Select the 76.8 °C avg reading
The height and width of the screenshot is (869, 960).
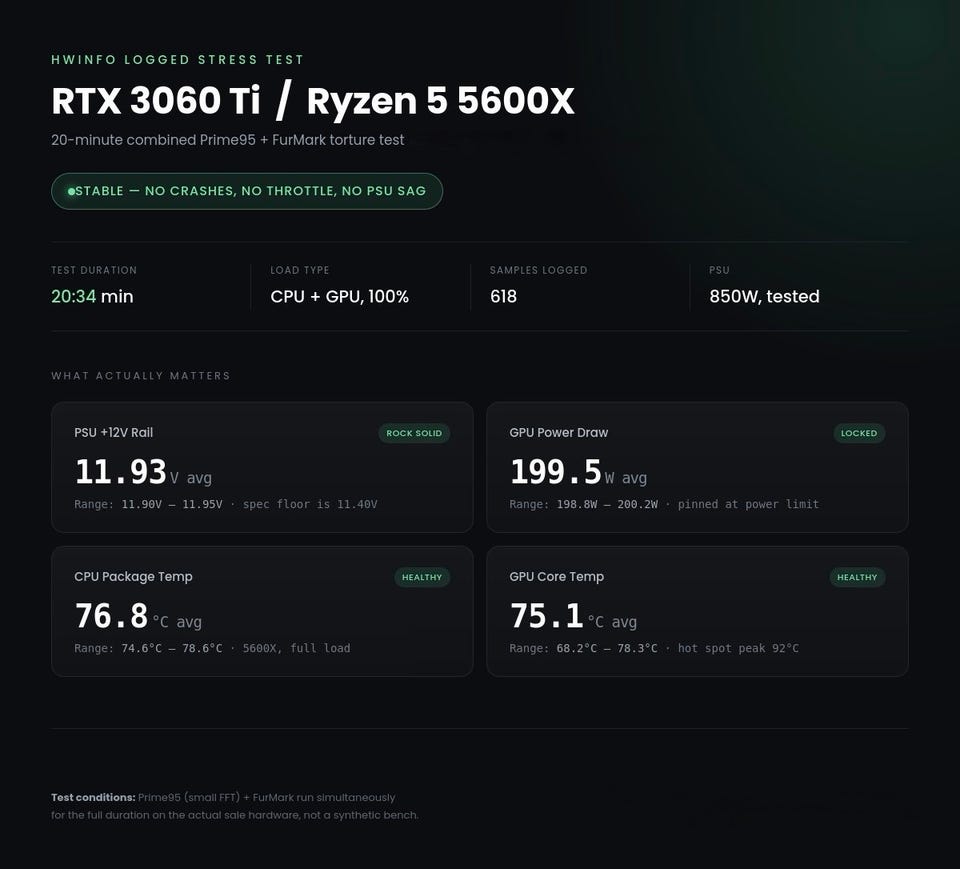pyautogui.click(x=138, y=616)
